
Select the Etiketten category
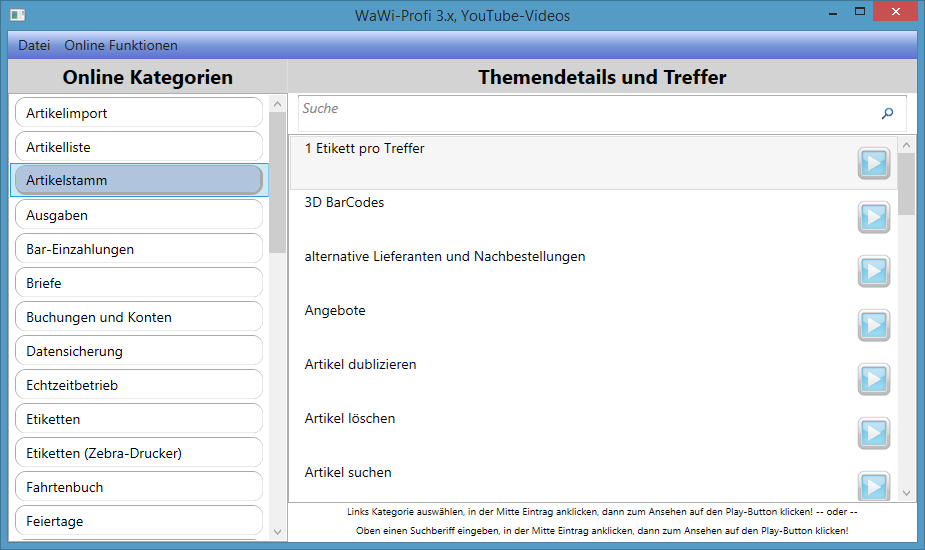tap(139, 419)
